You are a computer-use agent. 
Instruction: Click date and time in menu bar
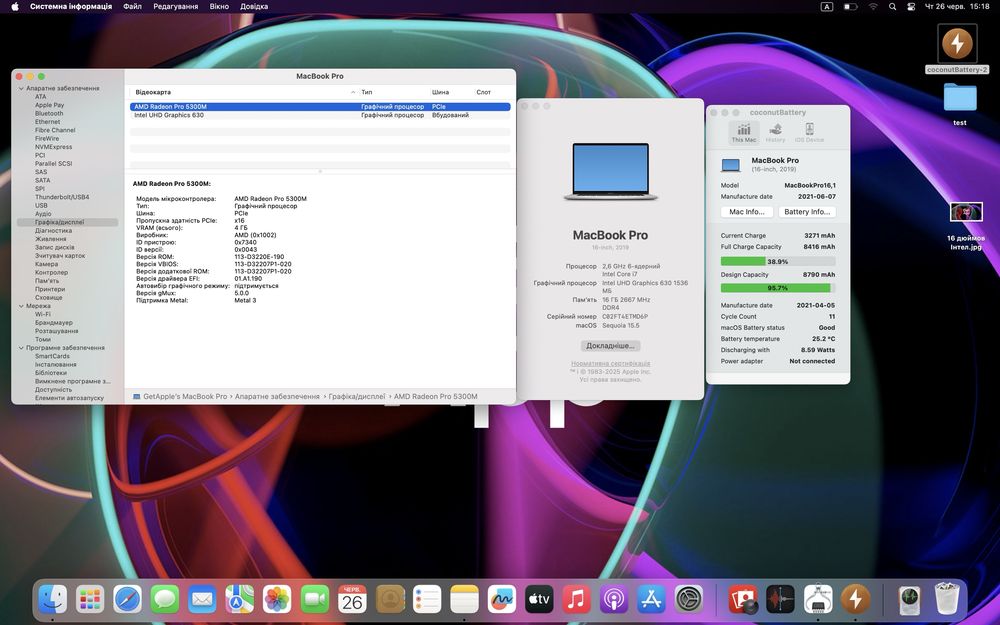coord(957,6)
